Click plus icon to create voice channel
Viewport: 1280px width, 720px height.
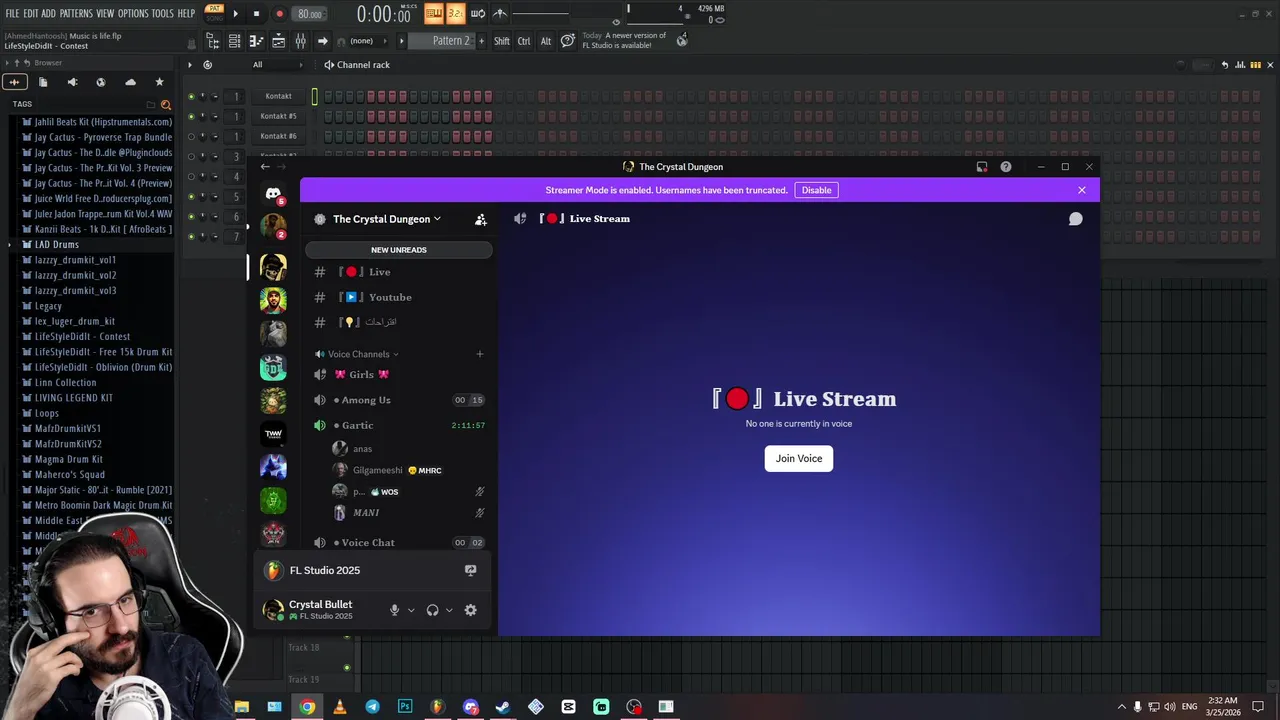click(x=479, y=354)
